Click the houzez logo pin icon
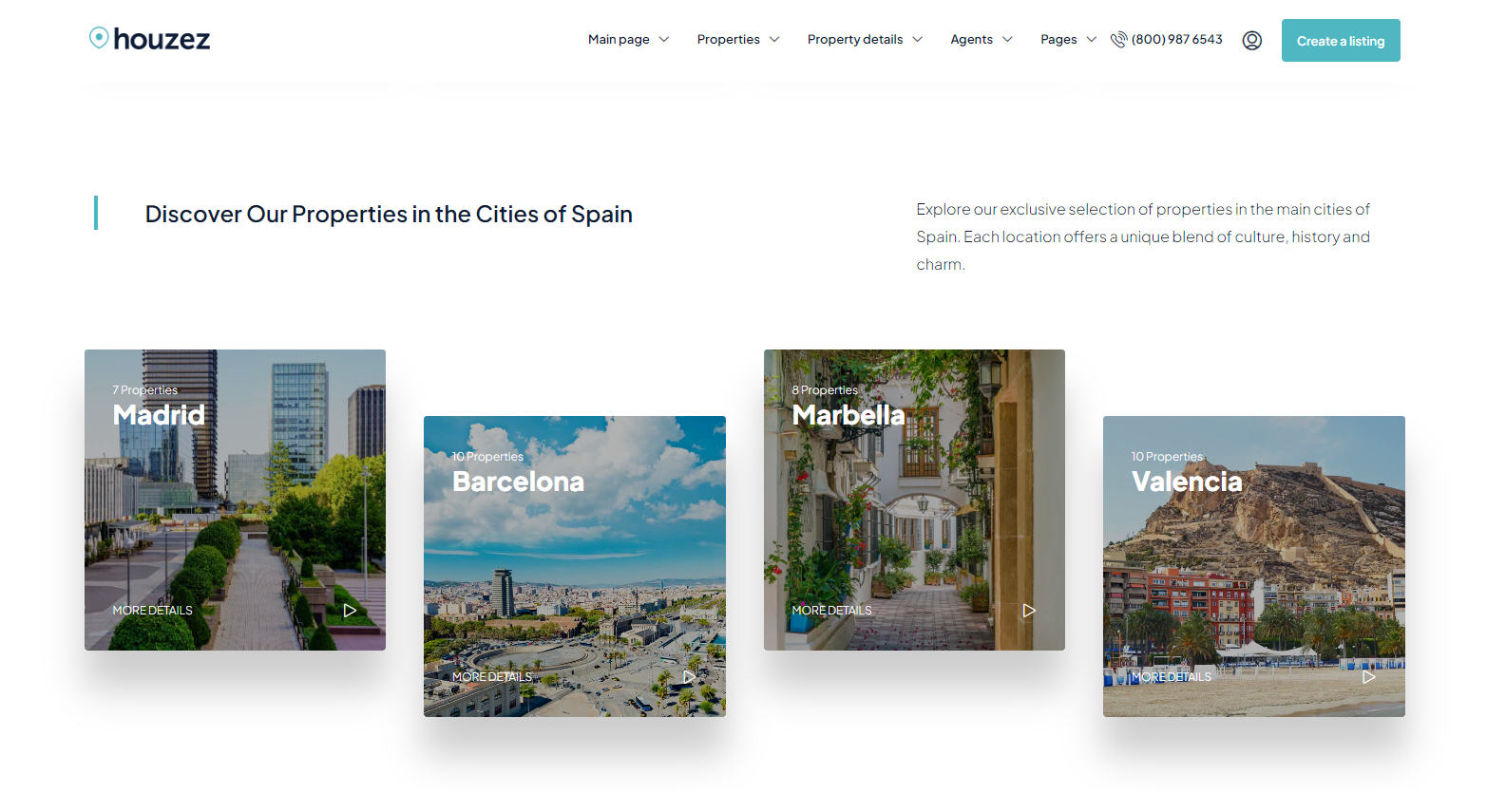Image resolution: width=1487 pixels, height=812 pixels. coord(99,37)
